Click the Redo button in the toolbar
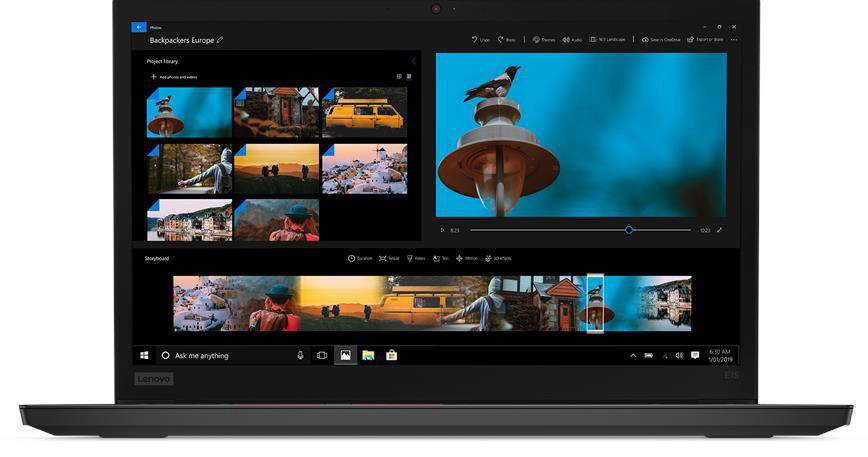868x457 pixels. click(x=506, y=40)
